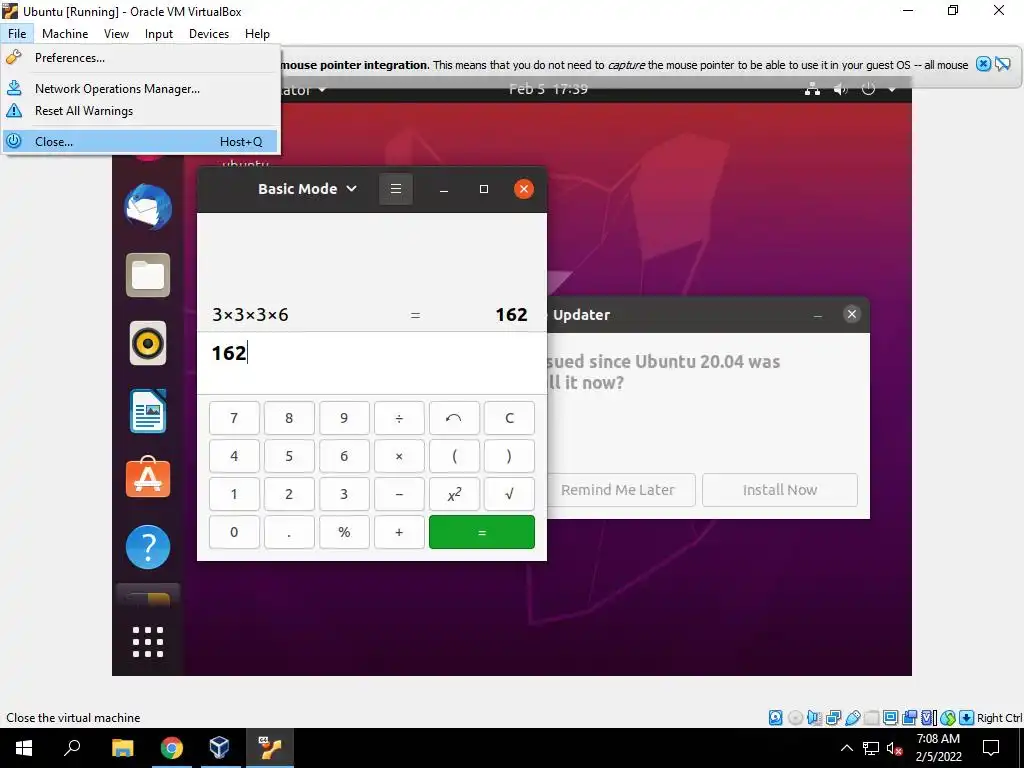Show hidden Windows tray icons chevron
Image resolution: width=1024 pixels, height=768 pixels.
(846, 748)
